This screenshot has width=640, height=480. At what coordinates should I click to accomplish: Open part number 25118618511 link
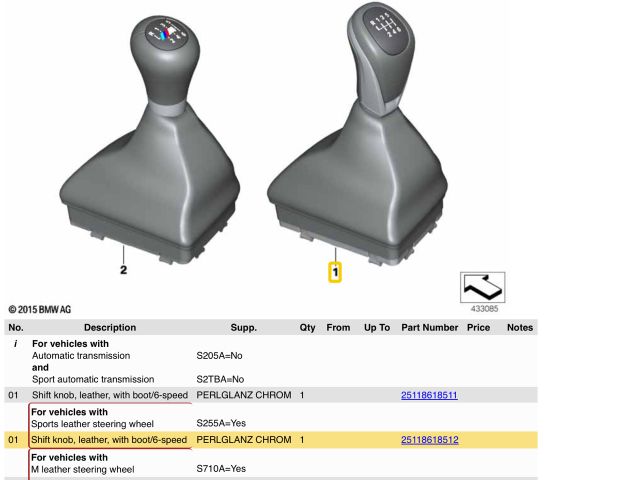point(429,395)
